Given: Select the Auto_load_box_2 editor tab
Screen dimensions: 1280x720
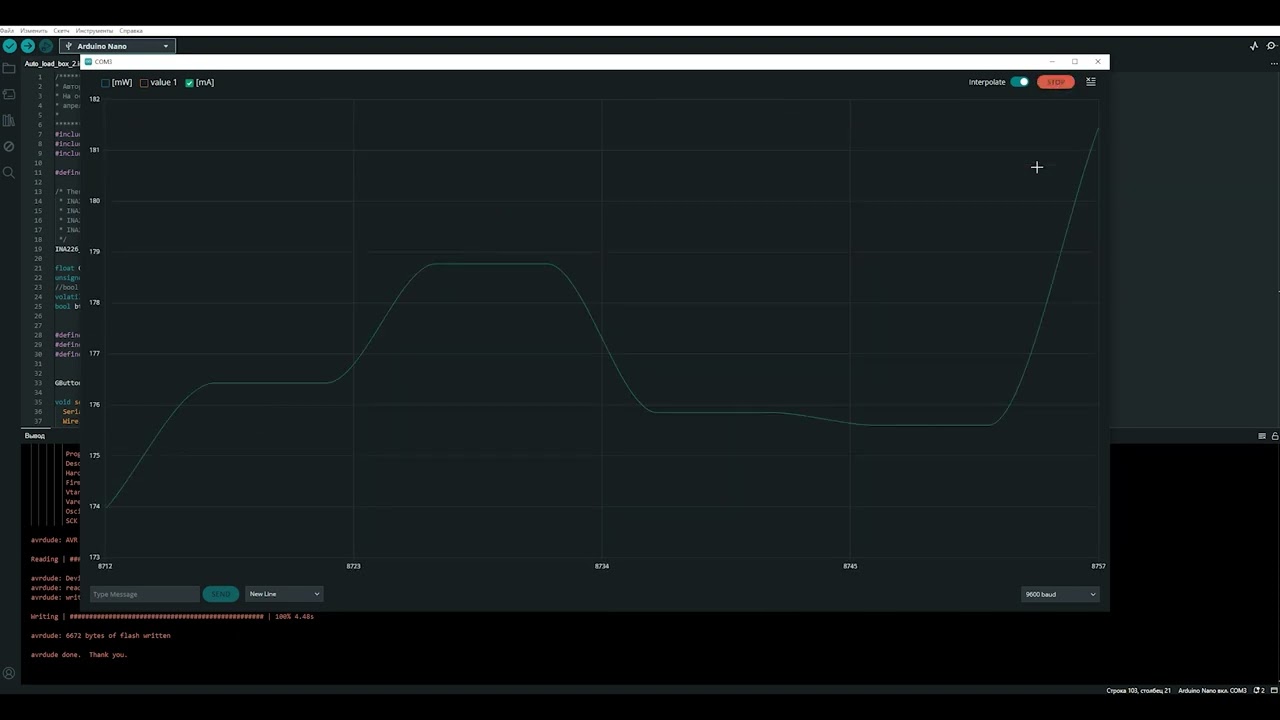Looking at the screenshot, I should 52,63.
